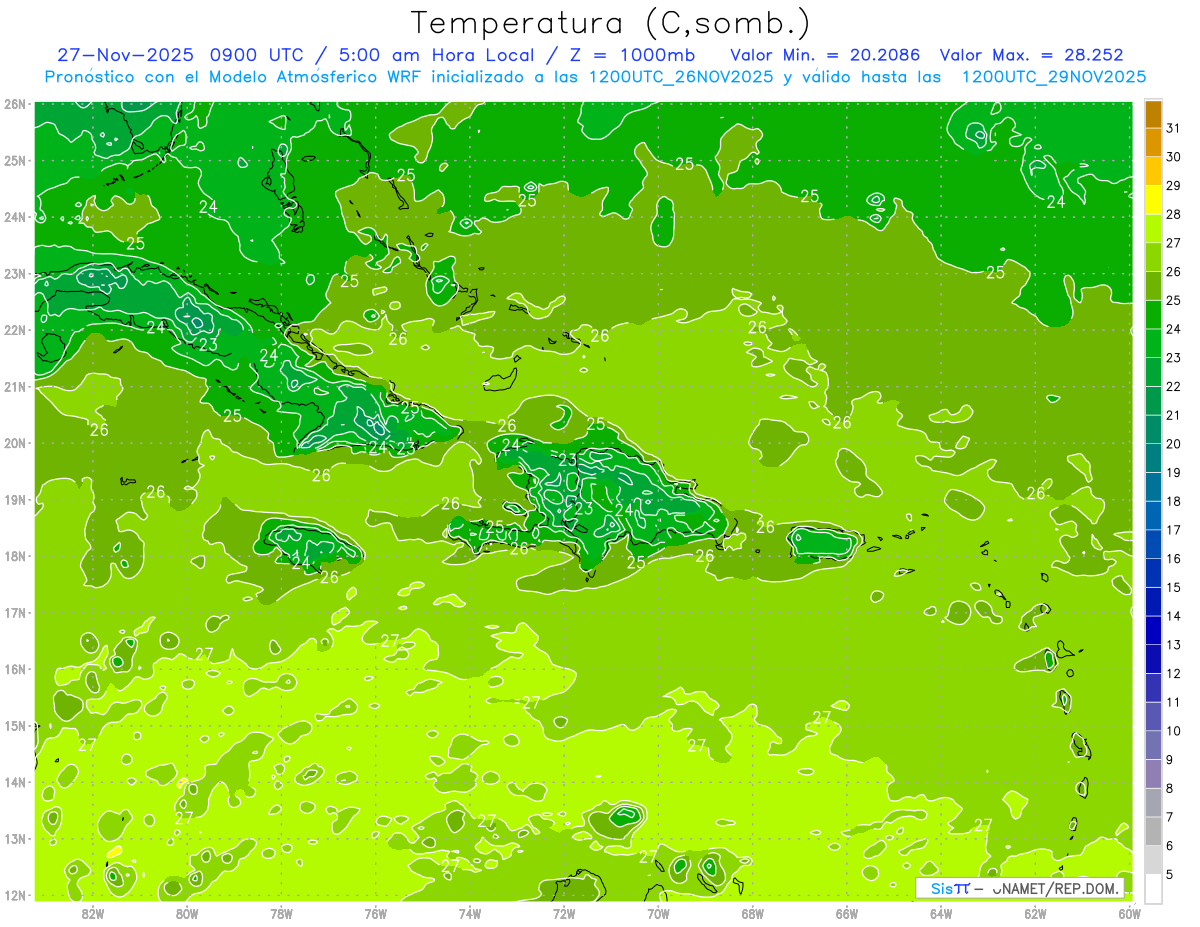Click the '23N' latitude axis label

[14, 273]
